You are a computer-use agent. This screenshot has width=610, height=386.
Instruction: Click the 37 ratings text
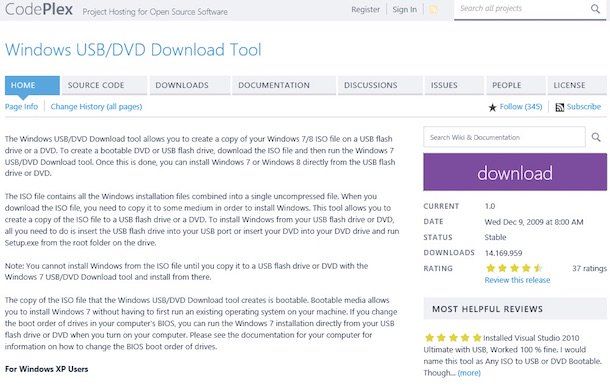pos(589,268)
